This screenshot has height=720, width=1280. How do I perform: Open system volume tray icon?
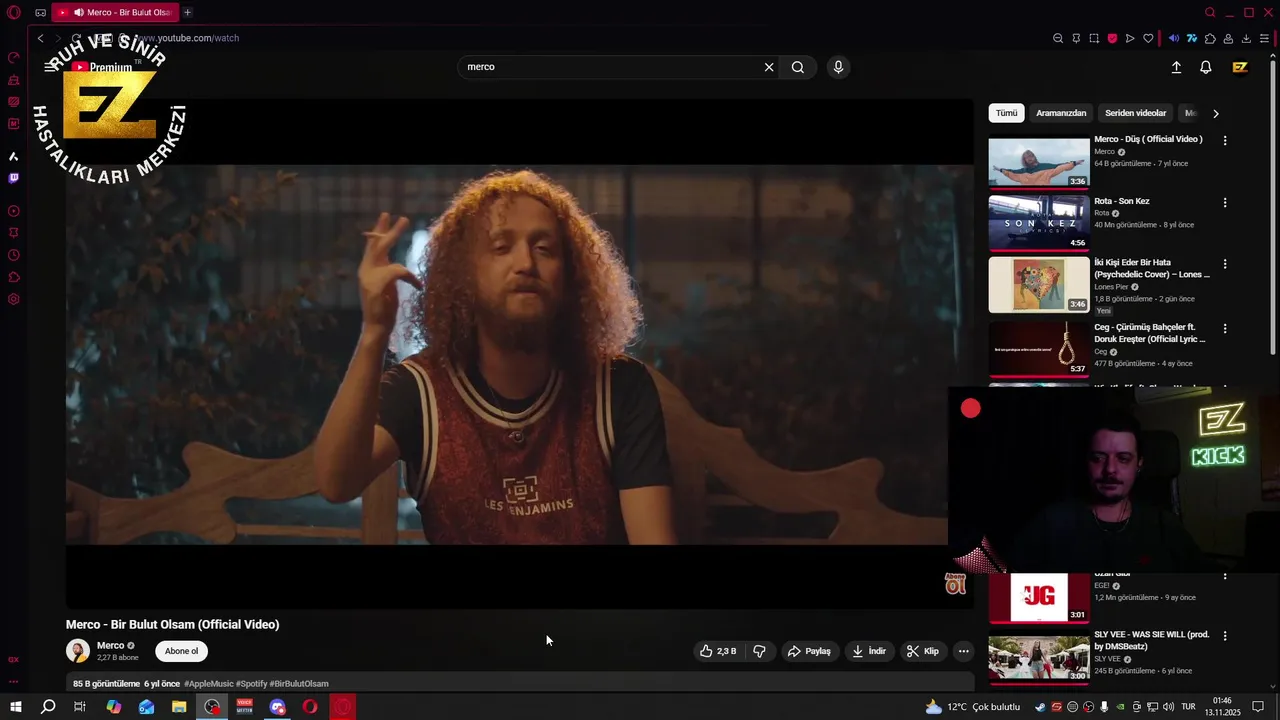point(1167,707)
